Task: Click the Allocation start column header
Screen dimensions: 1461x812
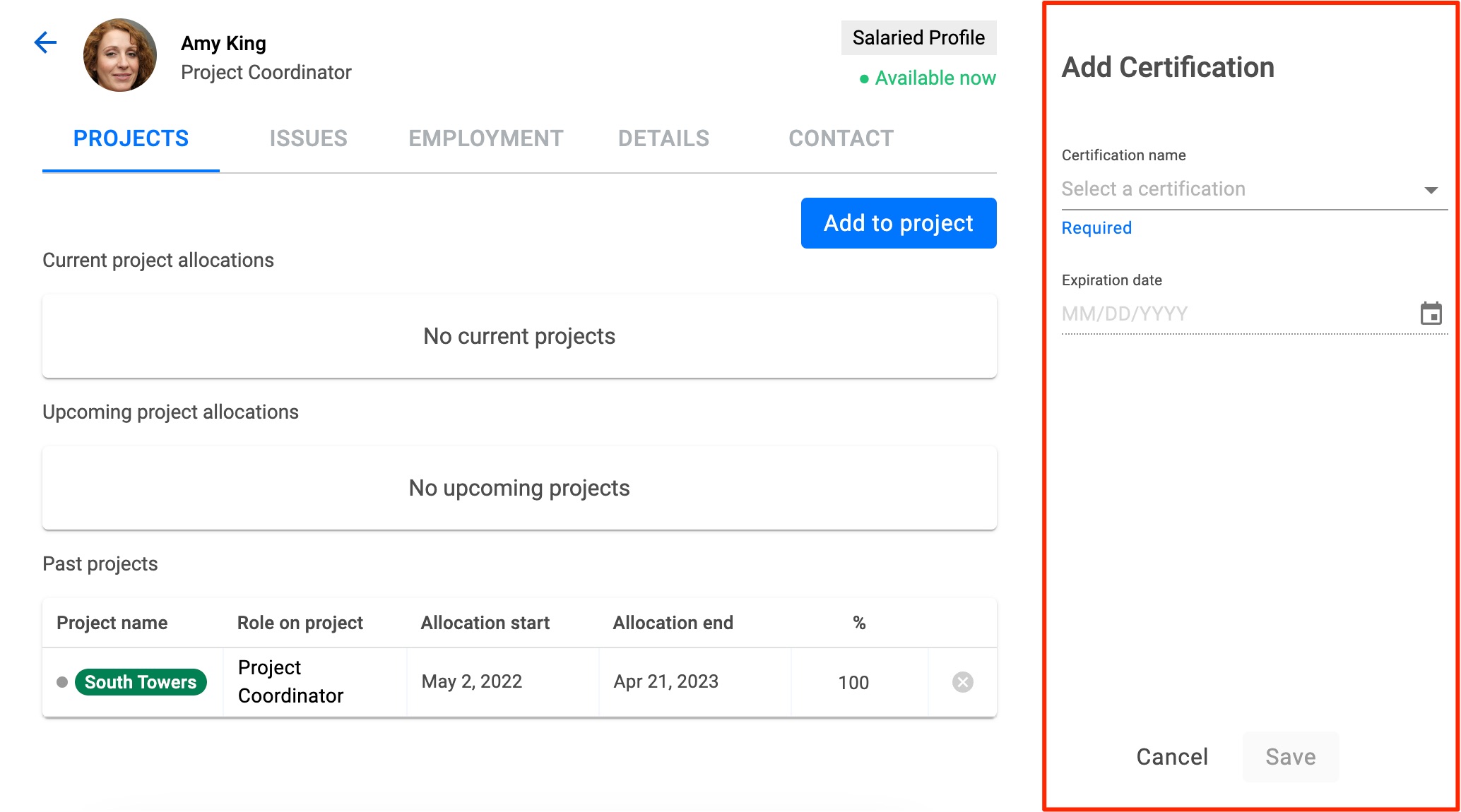Action: tap(485, 623)
